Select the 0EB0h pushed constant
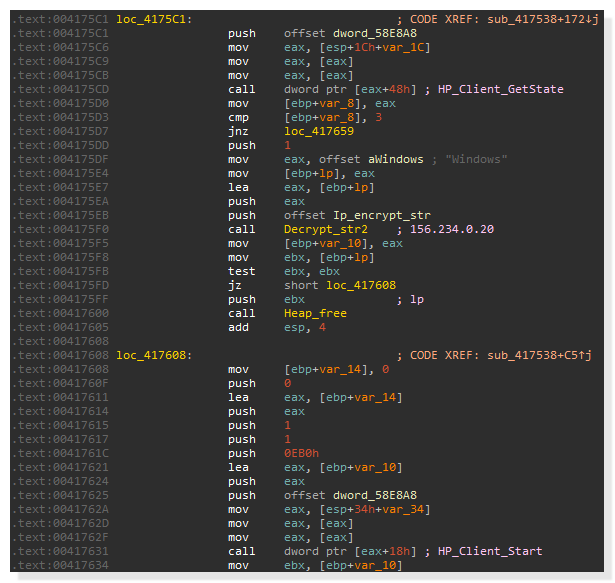This screenshot has width=615, height=583. pos(301,453)
